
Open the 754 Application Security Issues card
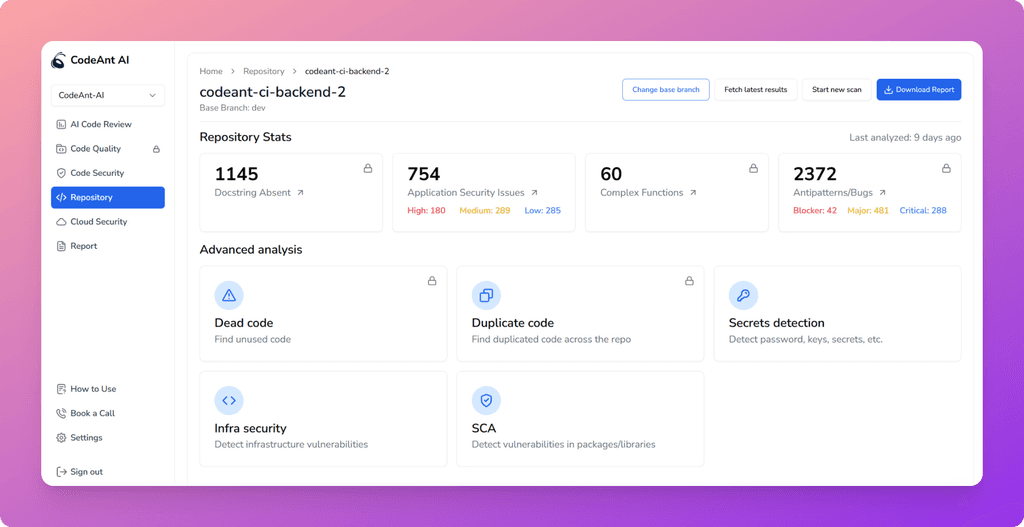click(x=483, y=193)
